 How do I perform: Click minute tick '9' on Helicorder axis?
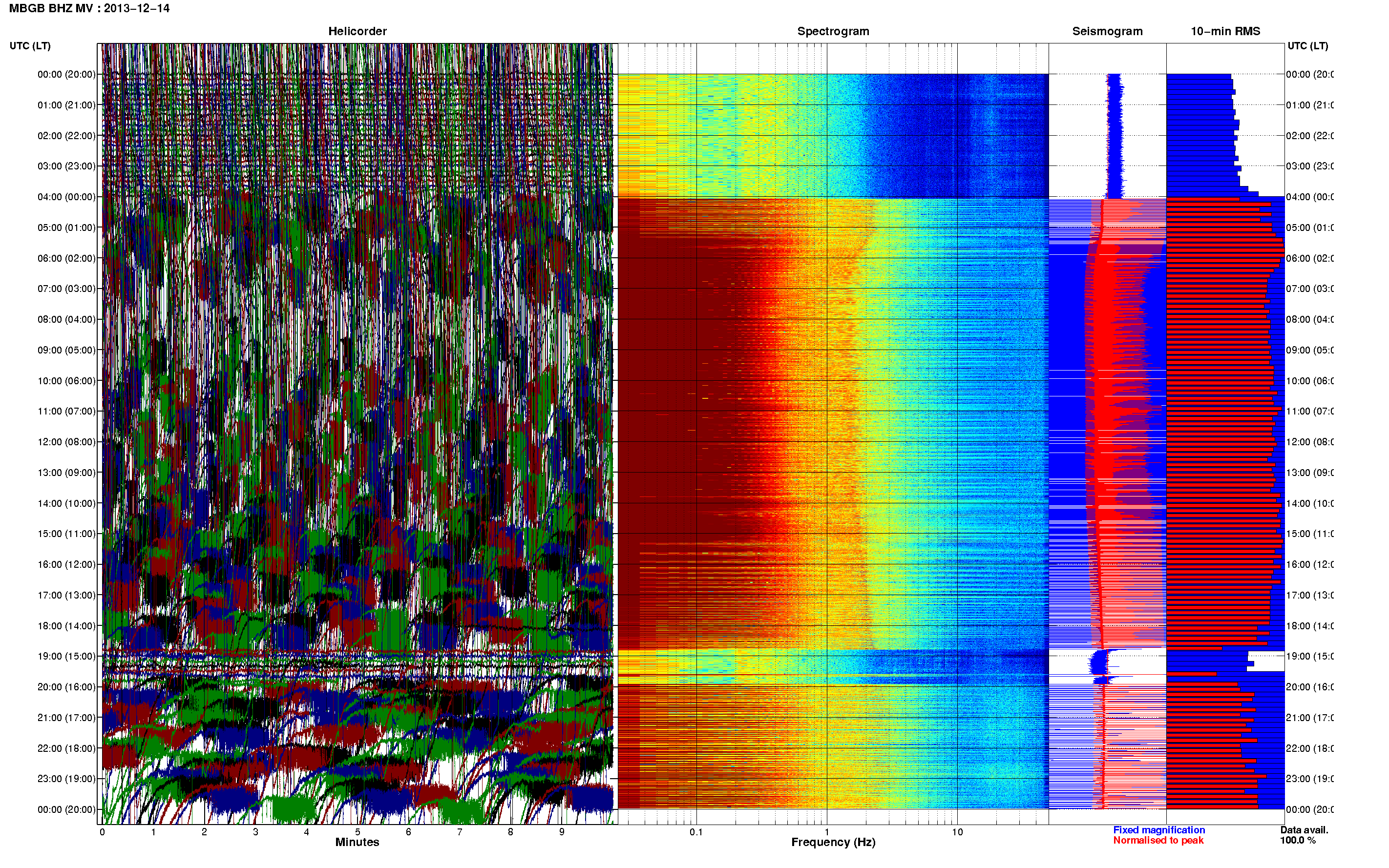(562, 832)
